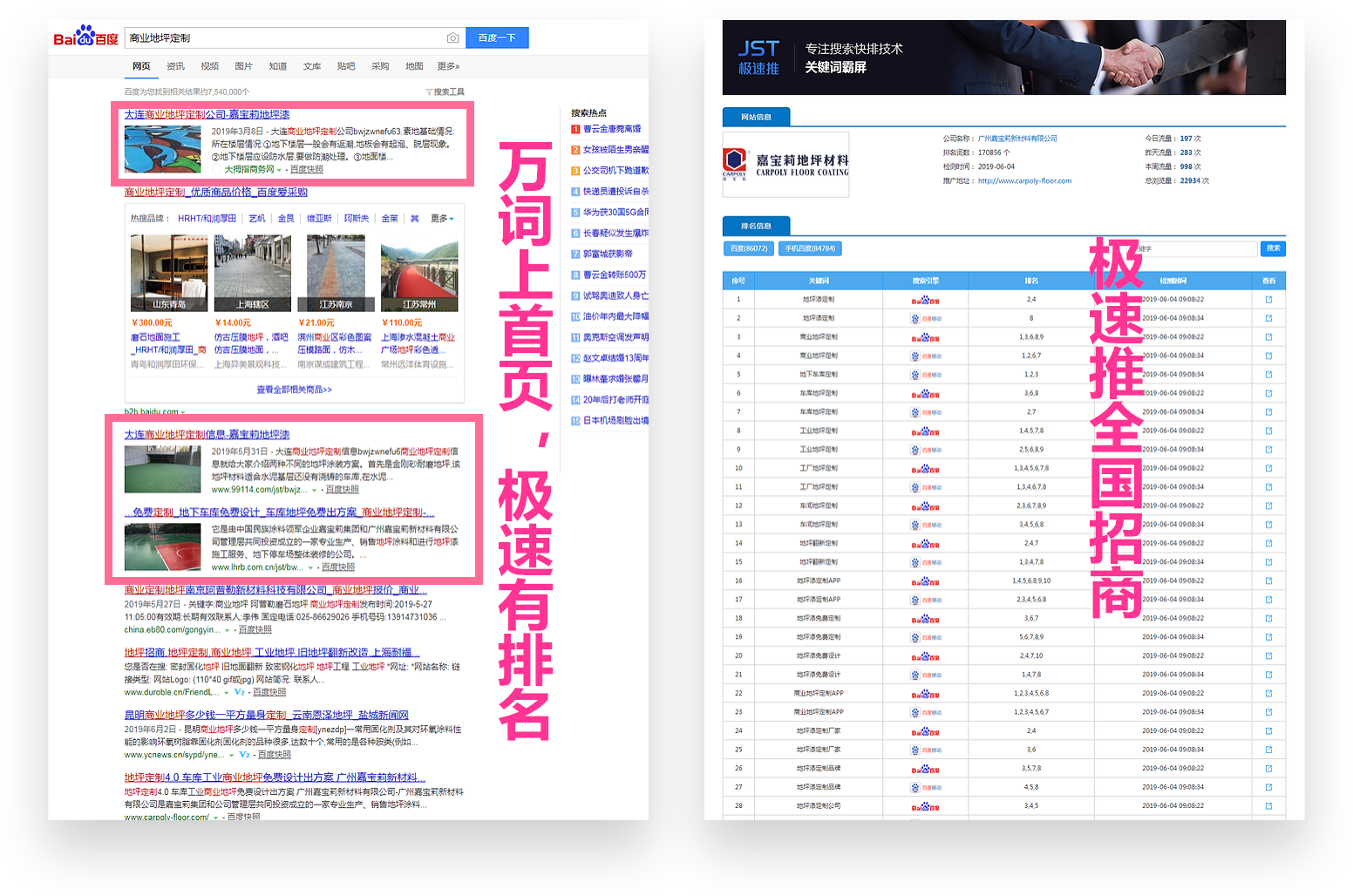The height and width of the screenshot is (896, 1353).
Task: Open the view icon in ranking row 8
Action: coord(1268,431)
